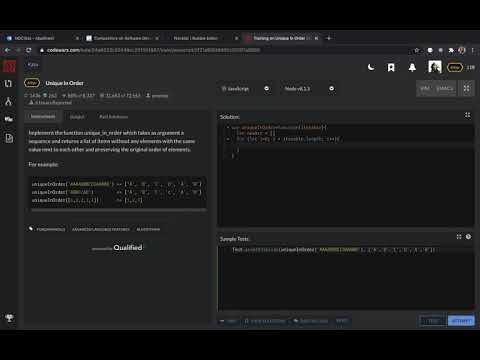Image resolution: width=480 pixels, height=360 pixels.
Task: Open a new browser tab
Action: (329, 38)
